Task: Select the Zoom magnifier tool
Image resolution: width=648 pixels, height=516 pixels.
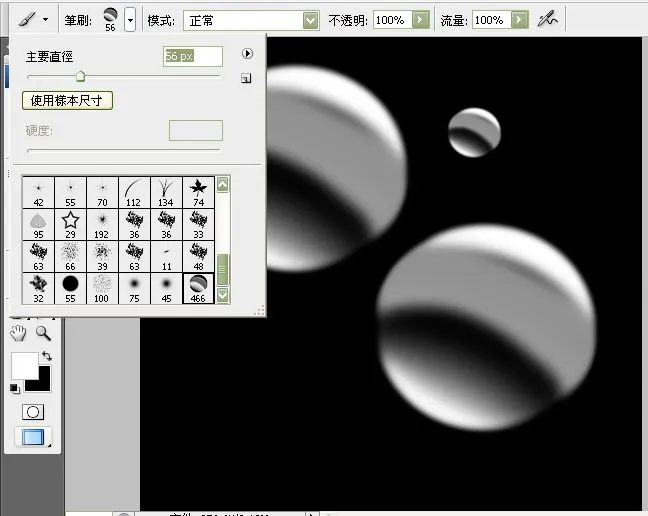Action: coord(43,333)
